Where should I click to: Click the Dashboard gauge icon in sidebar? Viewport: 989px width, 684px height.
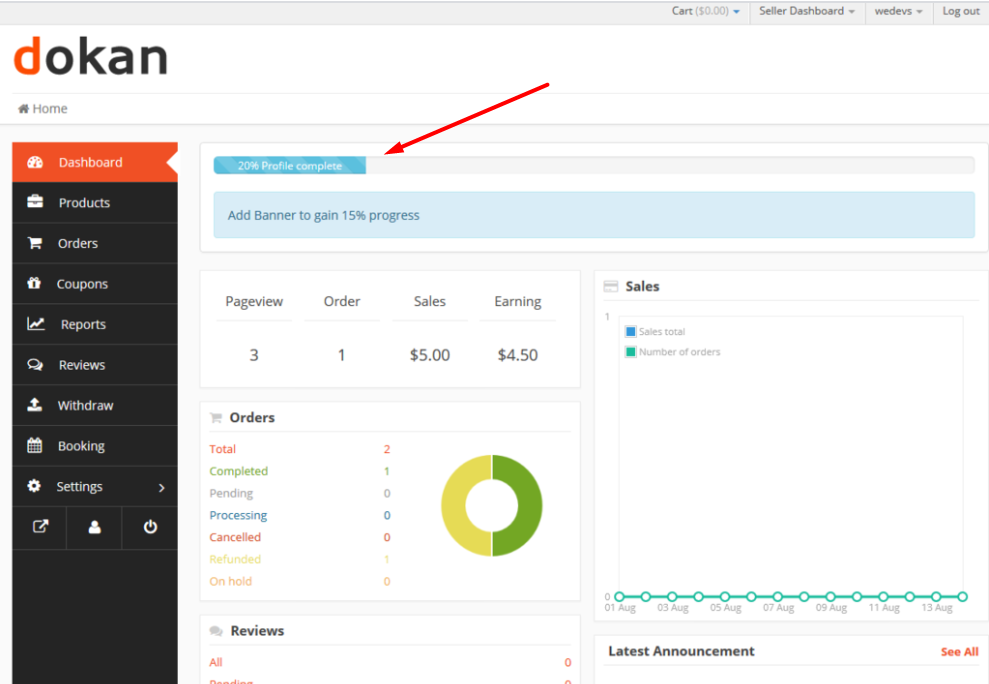pyautogui.click(x=35, y=162)
